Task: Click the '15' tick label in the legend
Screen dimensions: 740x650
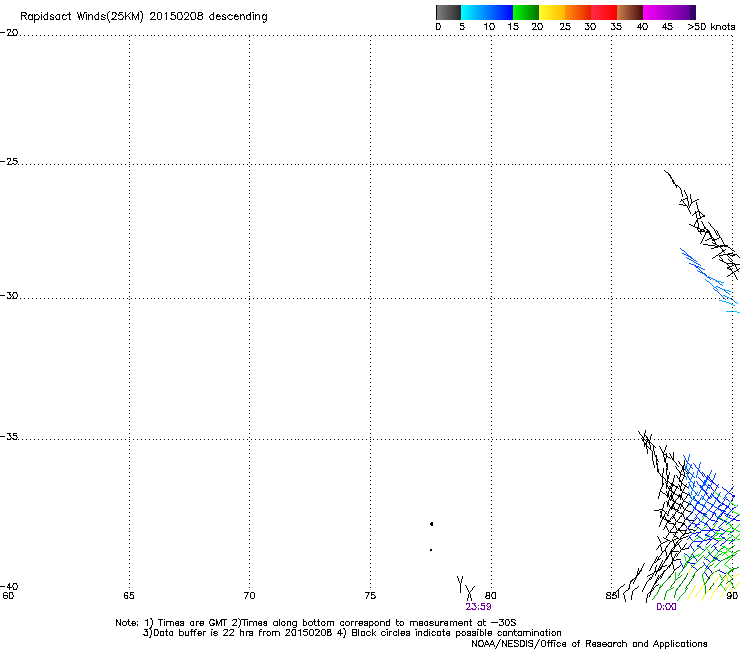Action: click(513, 27)
